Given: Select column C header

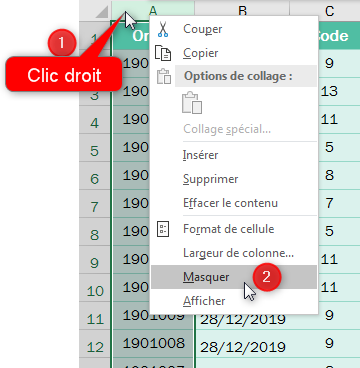Looking at the screenshot, I should (330, 11).
